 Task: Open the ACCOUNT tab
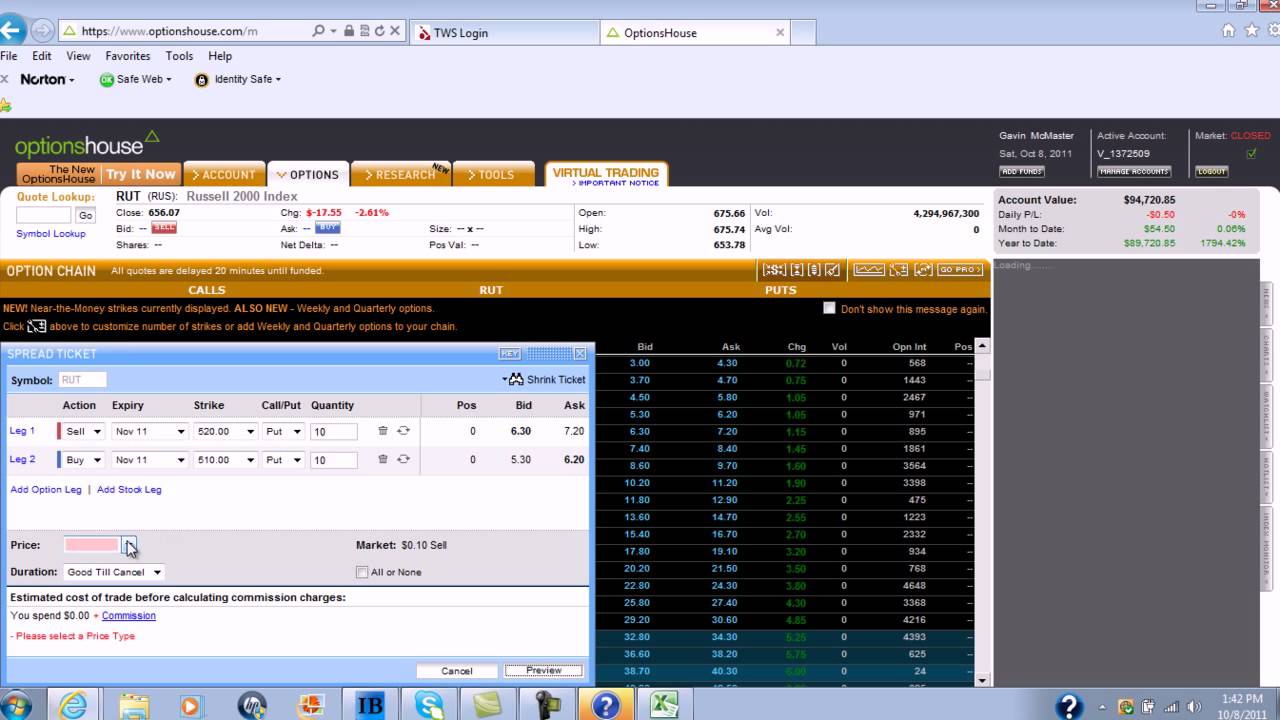pyautogui.click(x=224, y=174)
